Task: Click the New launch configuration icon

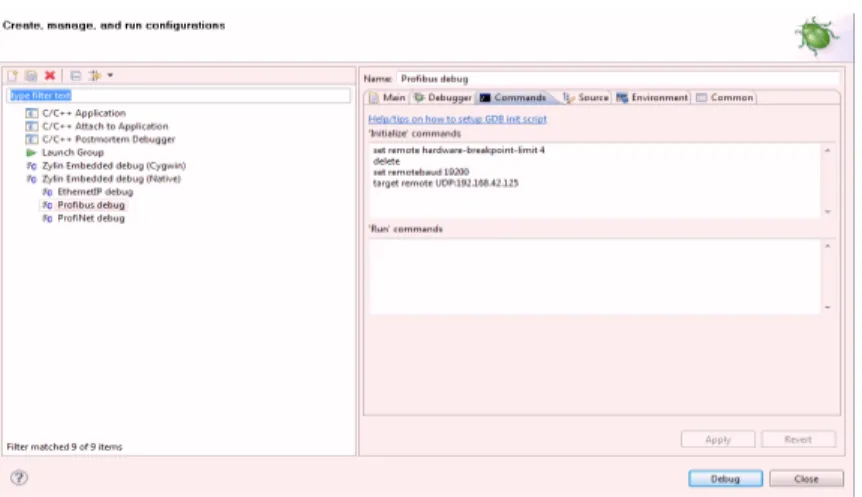Action: [13, 75]
